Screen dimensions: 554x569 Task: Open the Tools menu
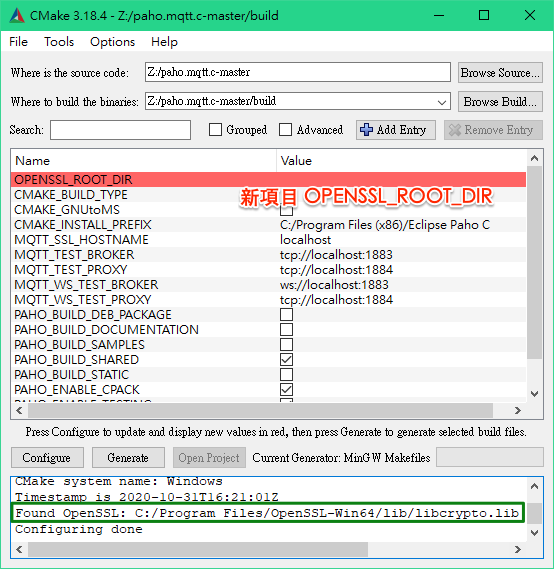(x=59, y=42)
